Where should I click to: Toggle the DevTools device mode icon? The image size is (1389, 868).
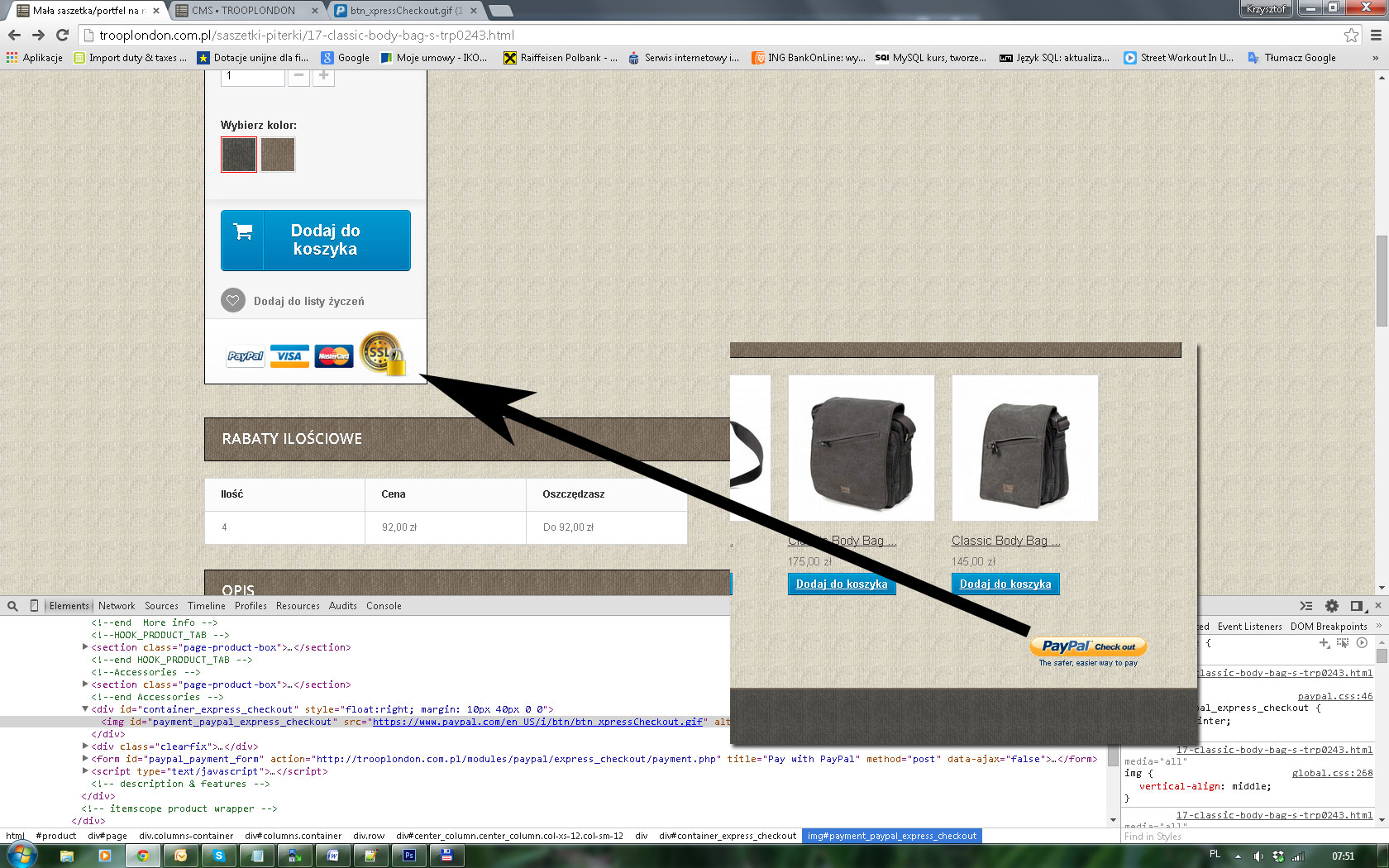pos(34,606)
